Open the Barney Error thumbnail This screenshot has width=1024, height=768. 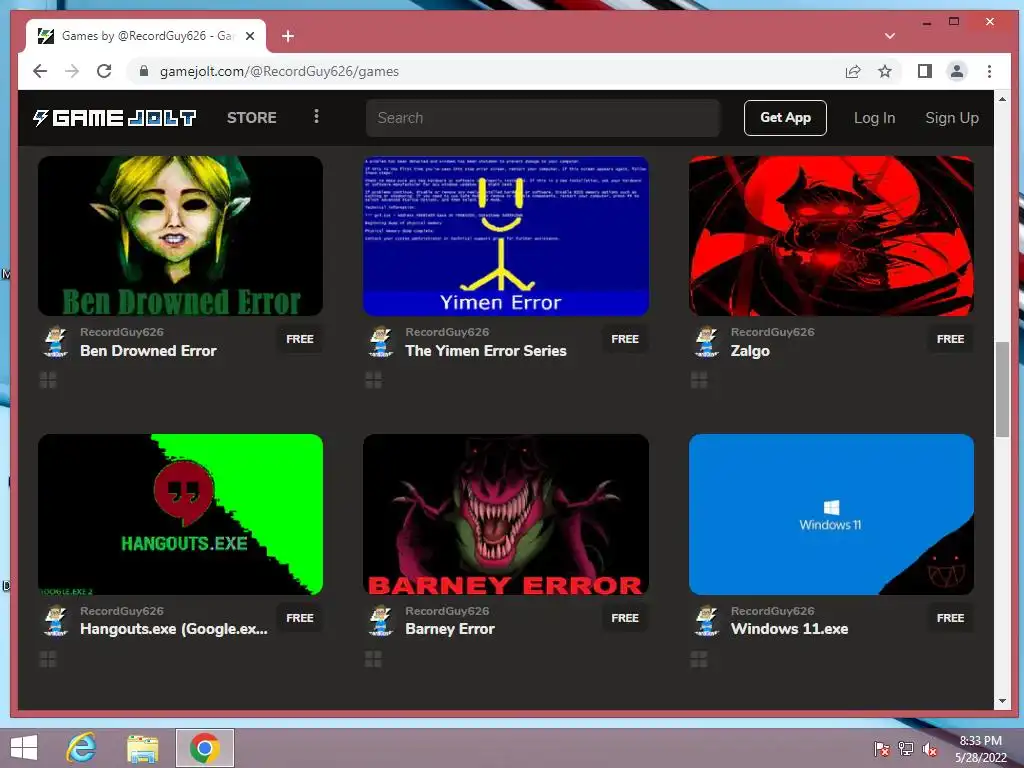505,515
